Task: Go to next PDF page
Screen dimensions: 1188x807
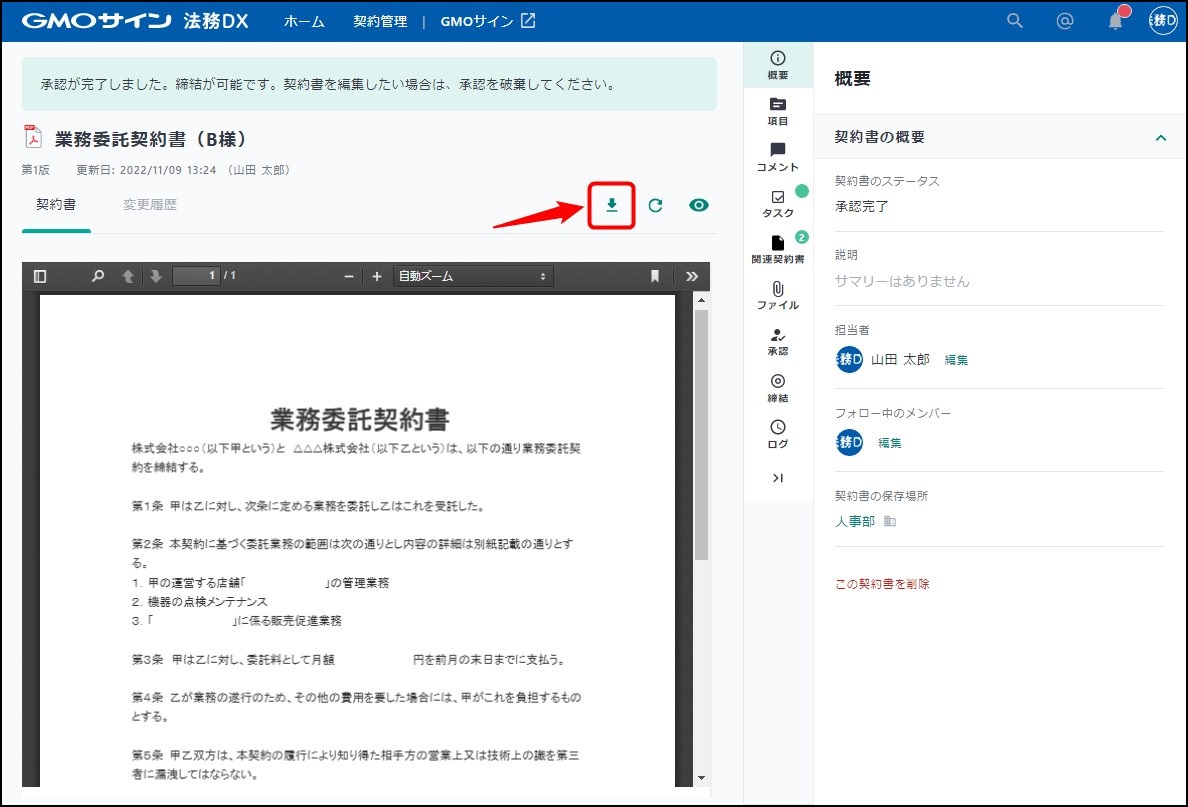Action: click(155, 277)
